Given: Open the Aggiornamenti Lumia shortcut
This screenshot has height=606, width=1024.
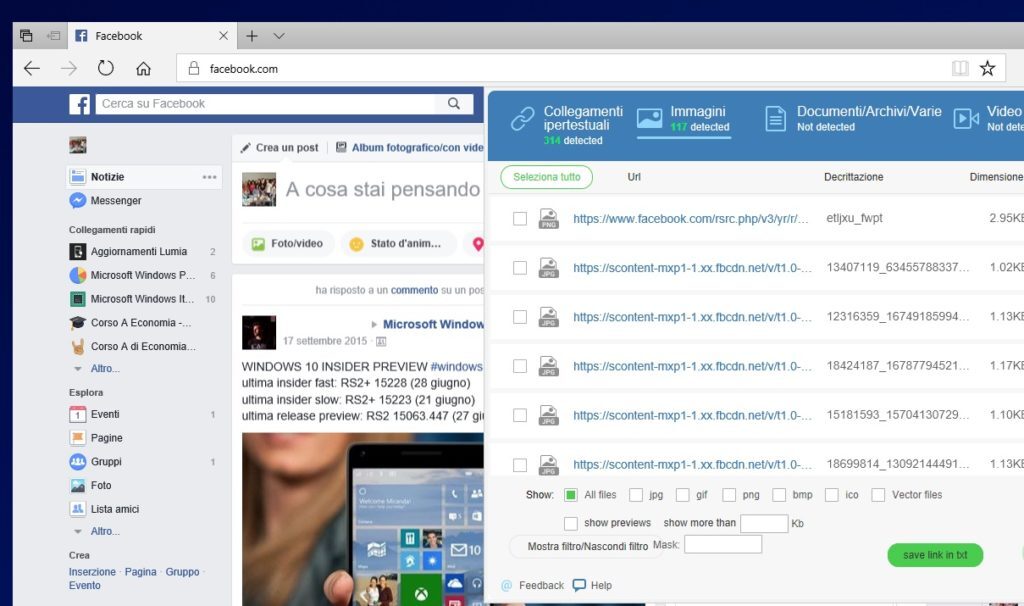Looking at the screenshot, I should pos(129,251).
